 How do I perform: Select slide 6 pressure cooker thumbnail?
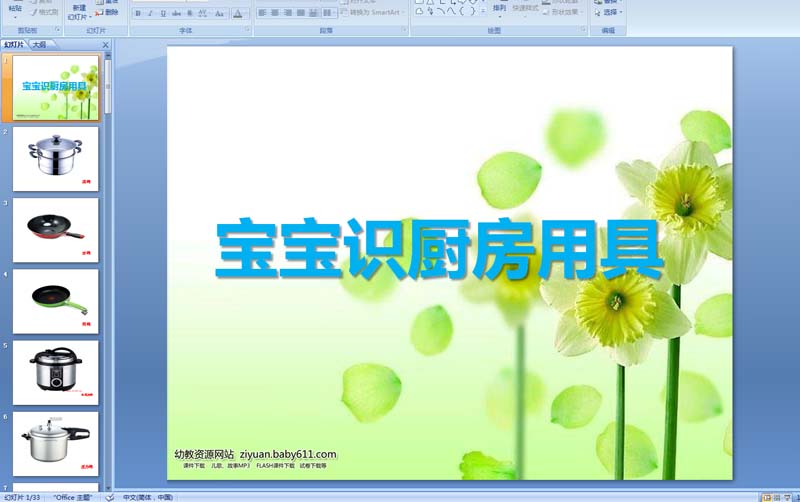click(x=56, y=444)
